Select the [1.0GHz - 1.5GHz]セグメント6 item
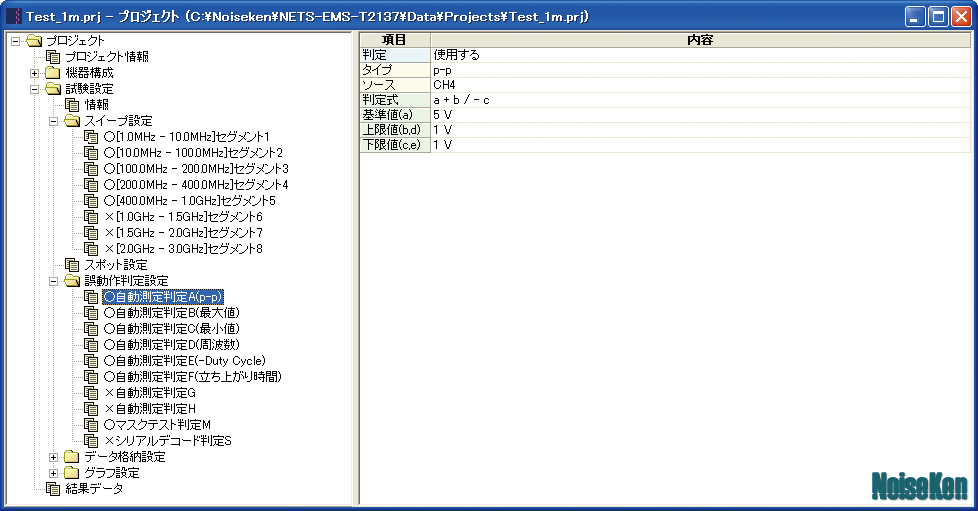 [183, 217]
